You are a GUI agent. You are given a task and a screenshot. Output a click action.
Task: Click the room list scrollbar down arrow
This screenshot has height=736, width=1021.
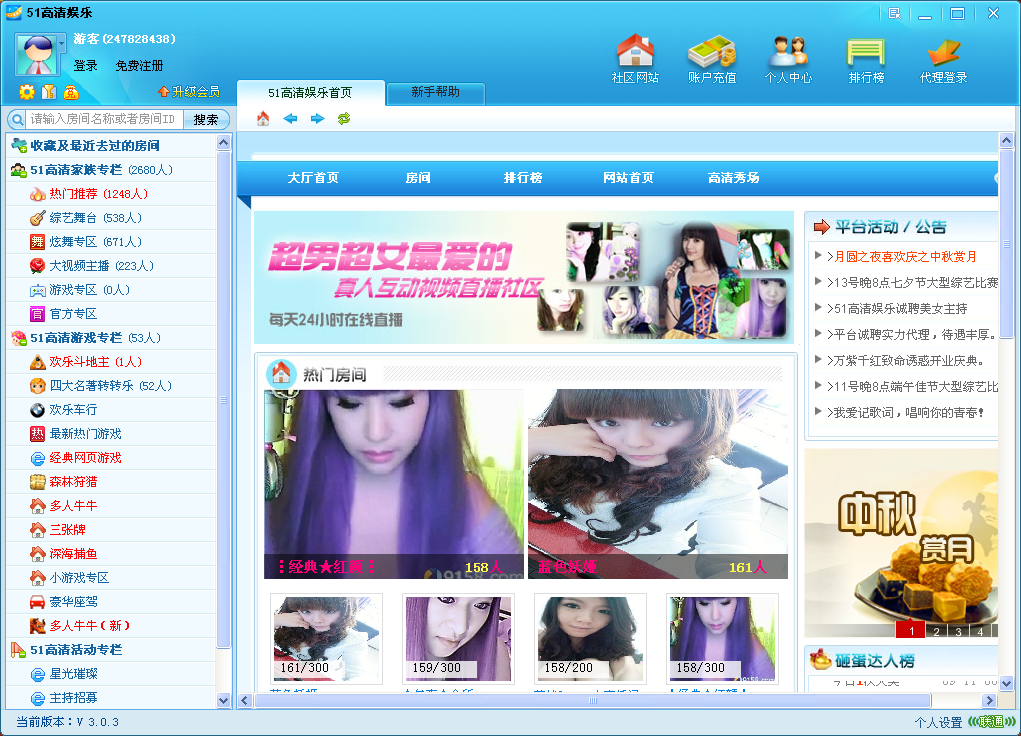(x=223, y=701)
